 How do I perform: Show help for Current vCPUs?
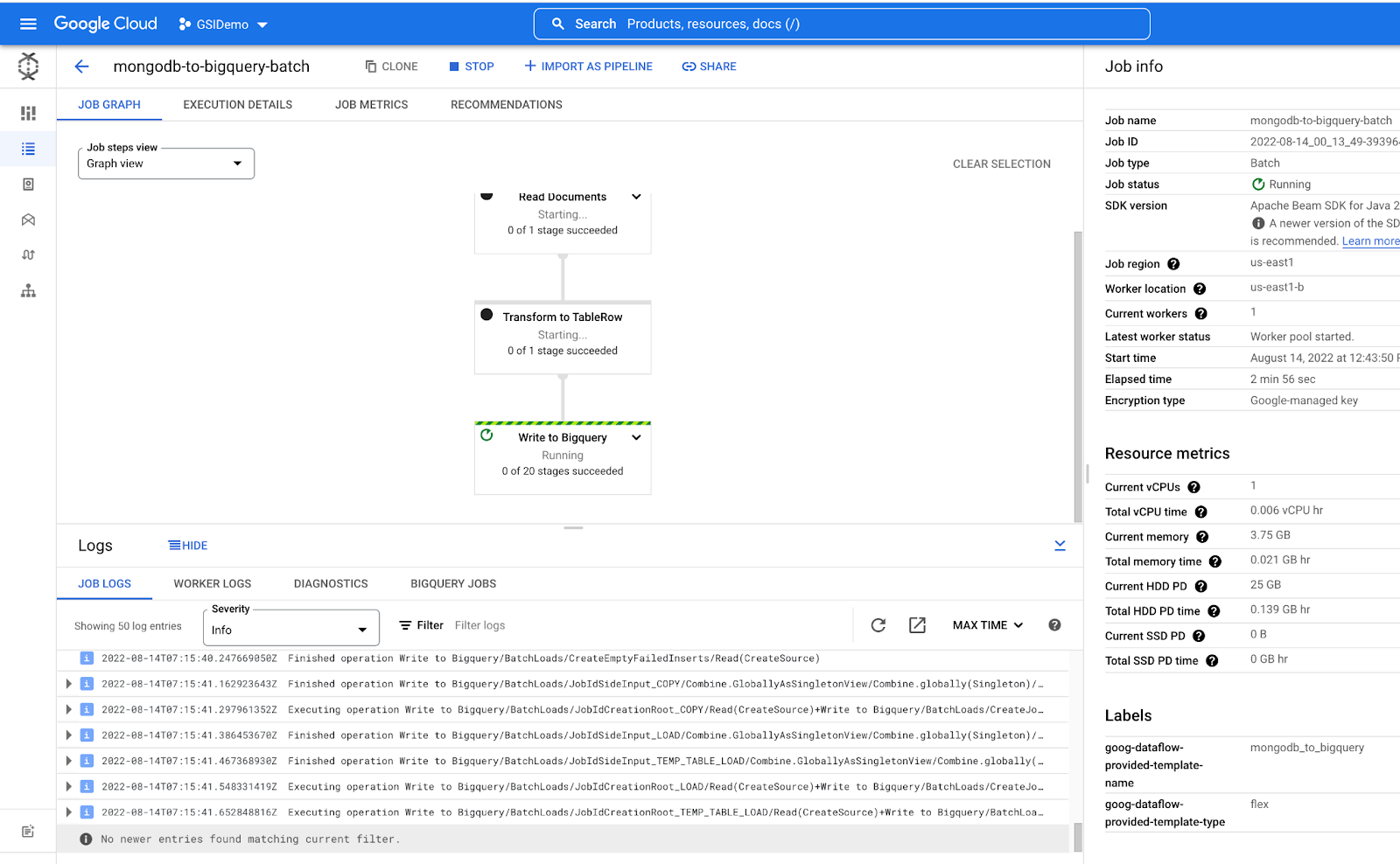tap(1193, 487)
